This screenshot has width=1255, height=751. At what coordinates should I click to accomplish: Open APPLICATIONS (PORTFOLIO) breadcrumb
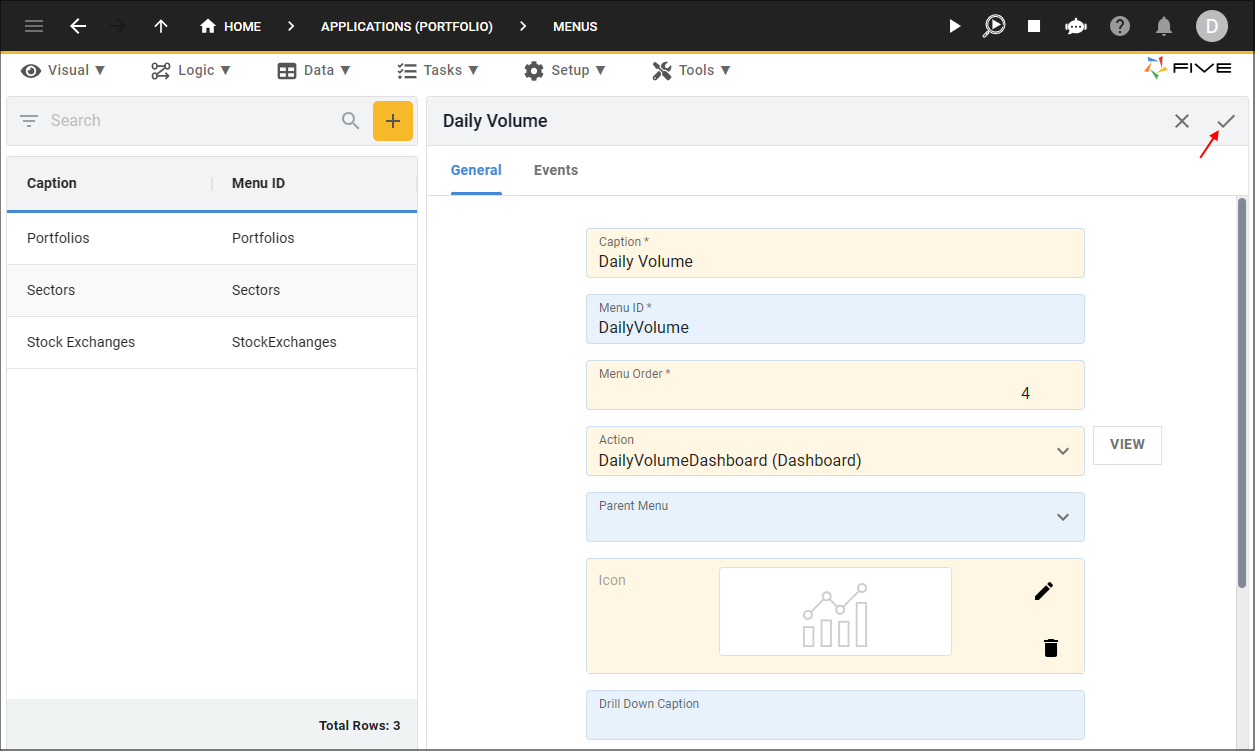407,27
